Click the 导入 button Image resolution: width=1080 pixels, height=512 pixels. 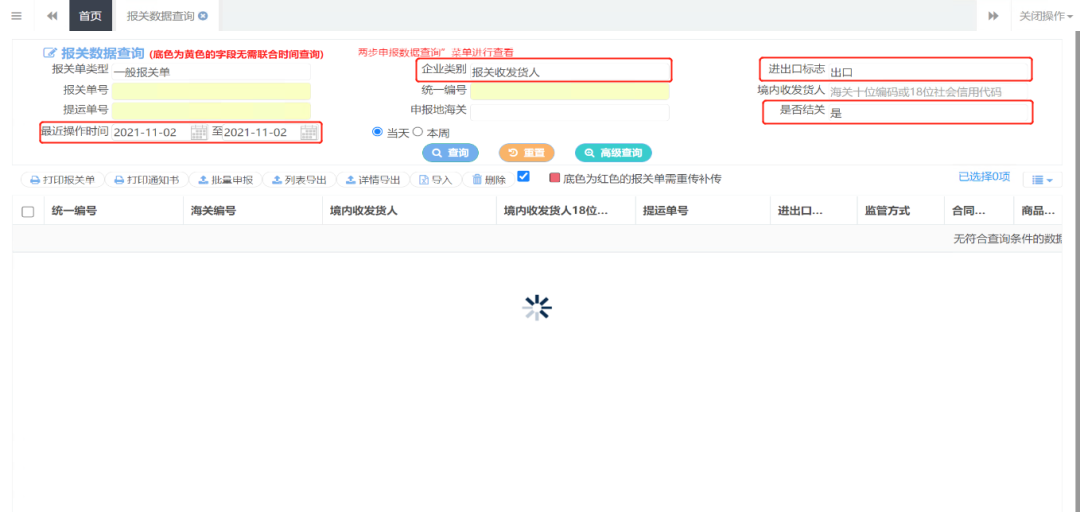[435, 180]
